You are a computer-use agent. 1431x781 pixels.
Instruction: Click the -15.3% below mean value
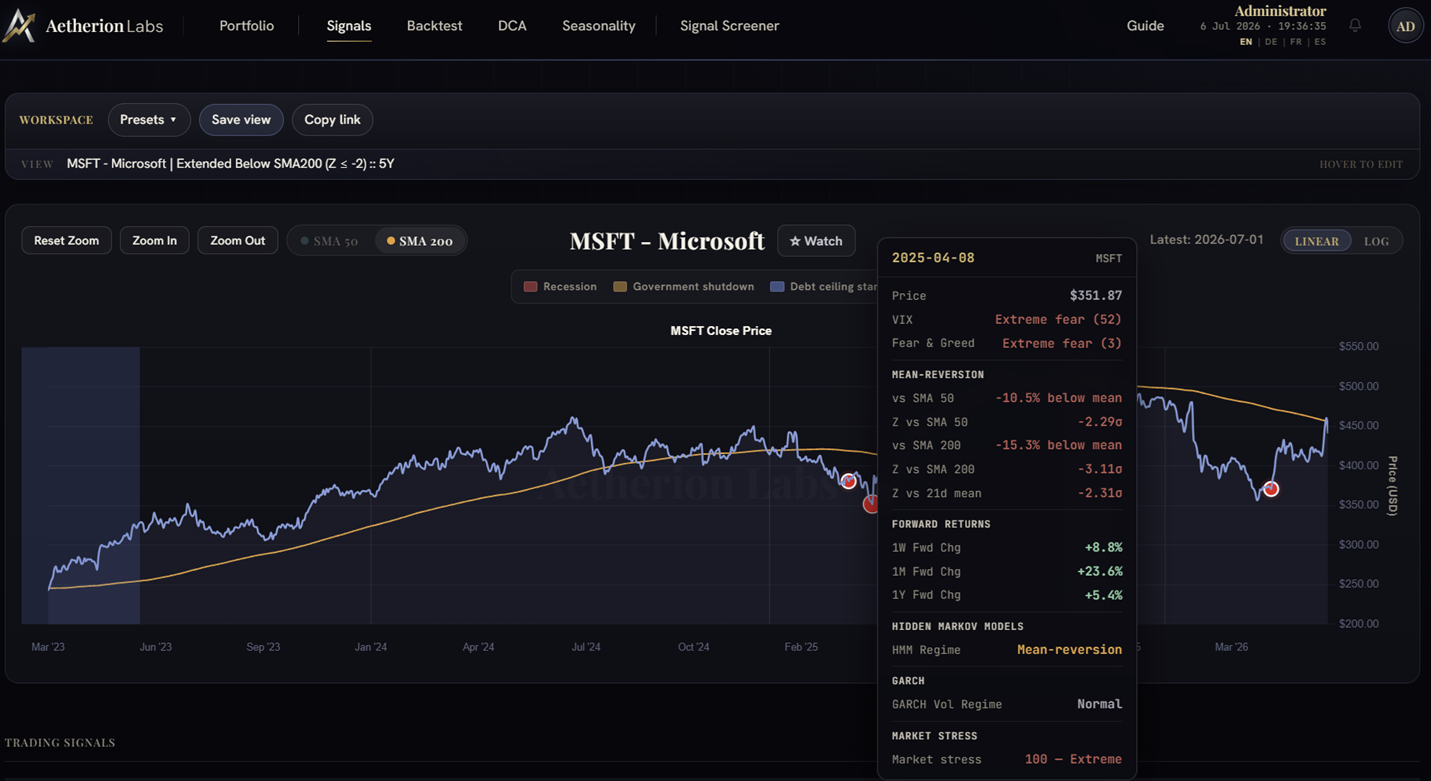click(1058, 445)
